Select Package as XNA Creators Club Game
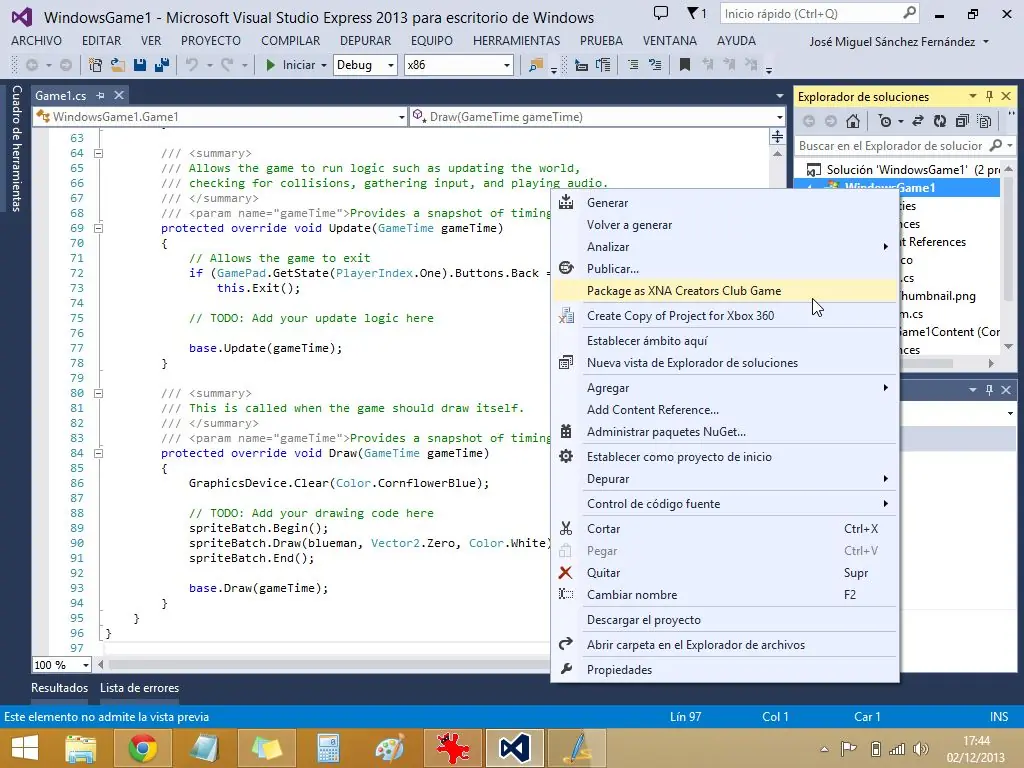 point(684,291)
